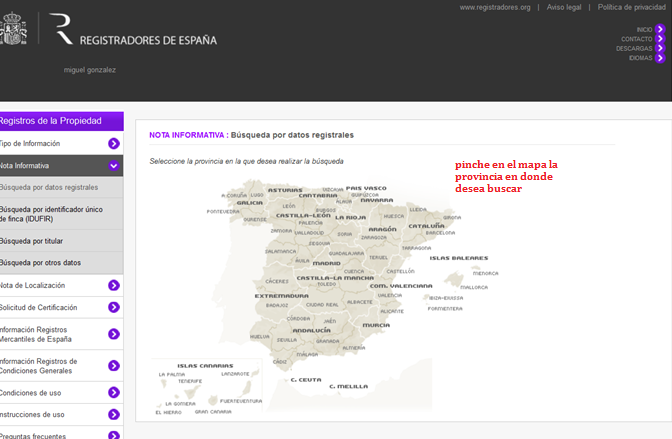Image resolution: width=672 pixels, height=439 pixels.
Task: Click arrow icon for Condiciones de uso
Action: (114, 392)
